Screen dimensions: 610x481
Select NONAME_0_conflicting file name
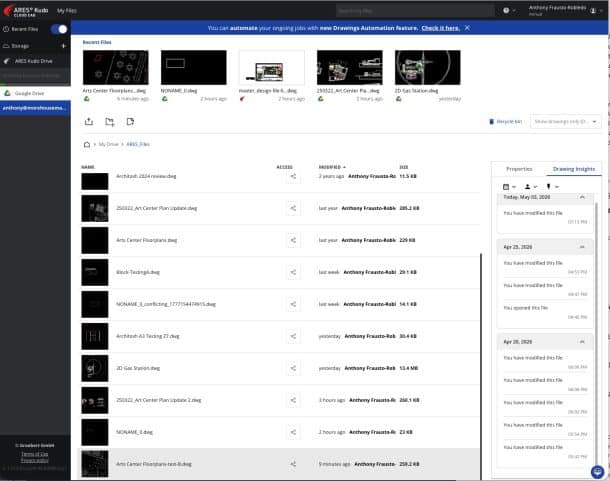click(x=166, y=304)
